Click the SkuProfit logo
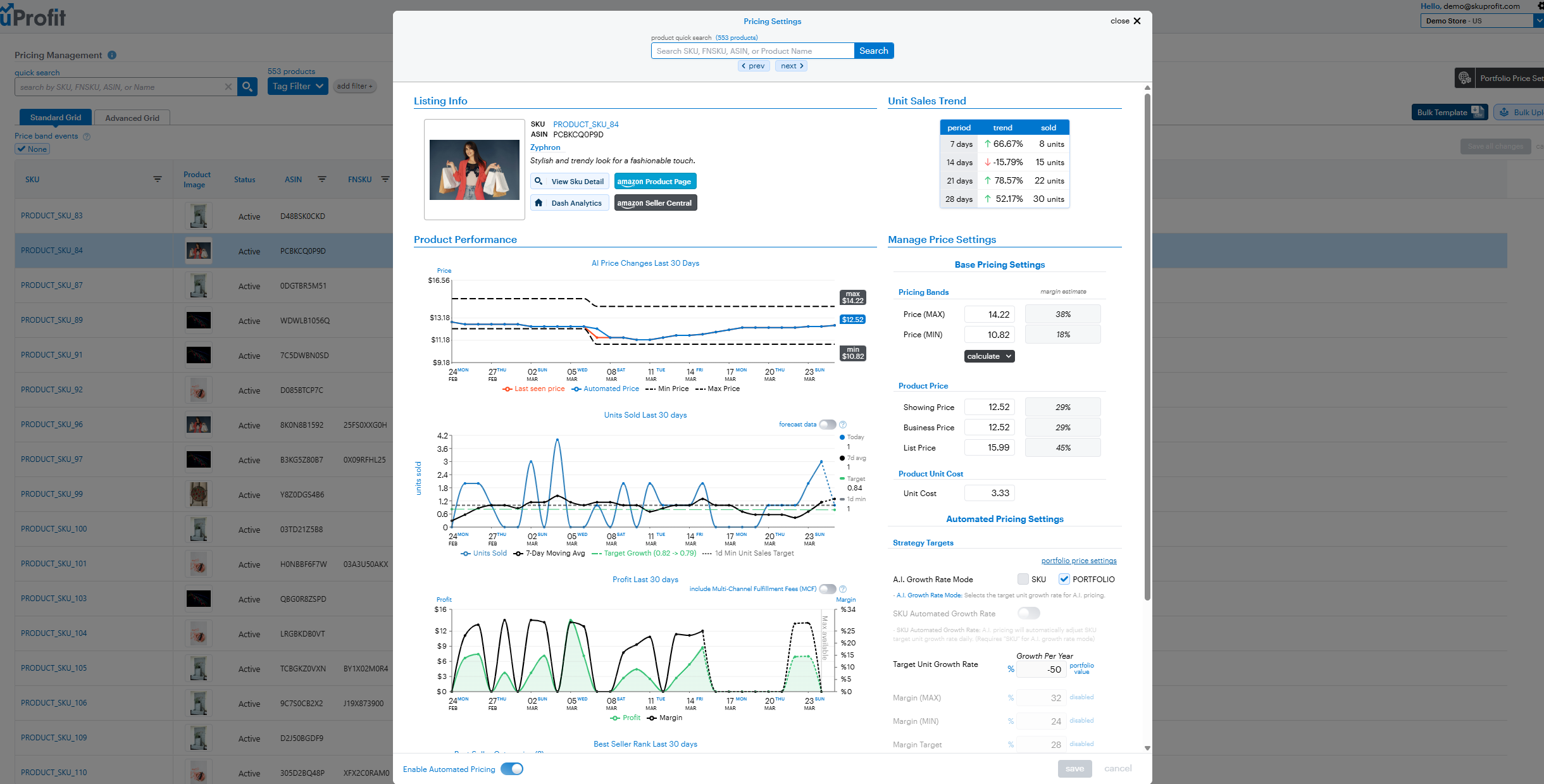 33,16
